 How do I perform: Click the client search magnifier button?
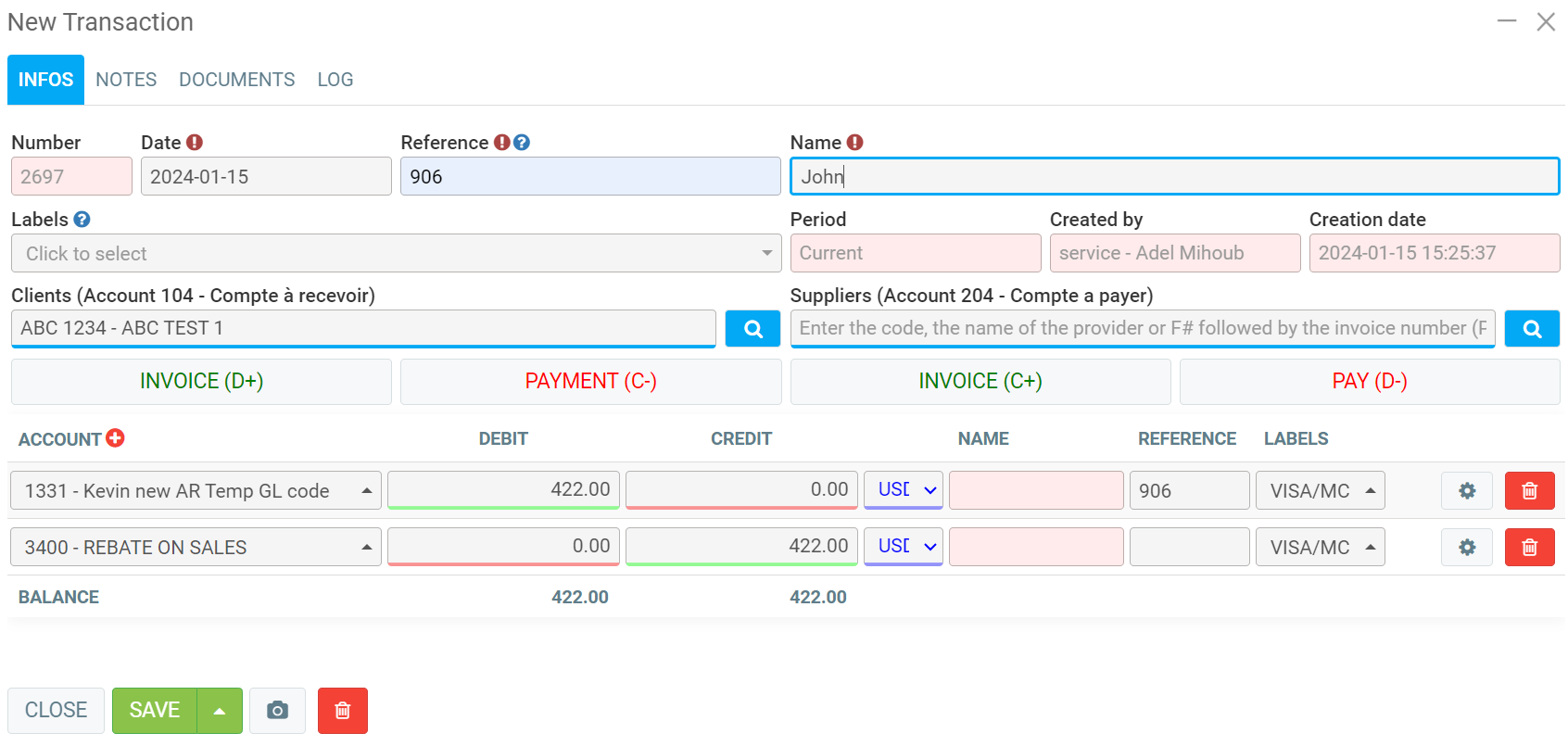pyautogui.click(x=752, y=329)
